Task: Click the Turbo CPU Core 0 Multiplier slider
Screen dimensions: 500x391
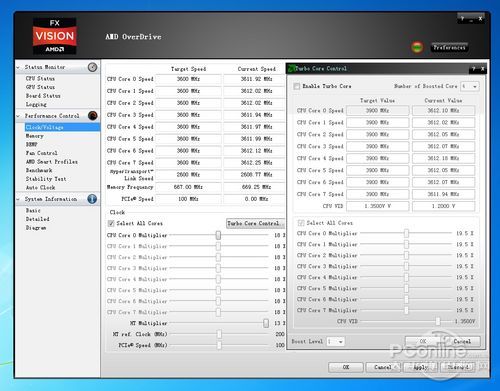Action: (x=406, y=233)
